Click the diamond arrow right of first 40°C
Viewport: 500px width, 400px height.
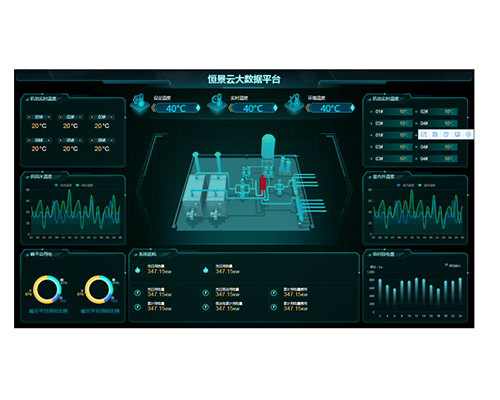[198, 108]
